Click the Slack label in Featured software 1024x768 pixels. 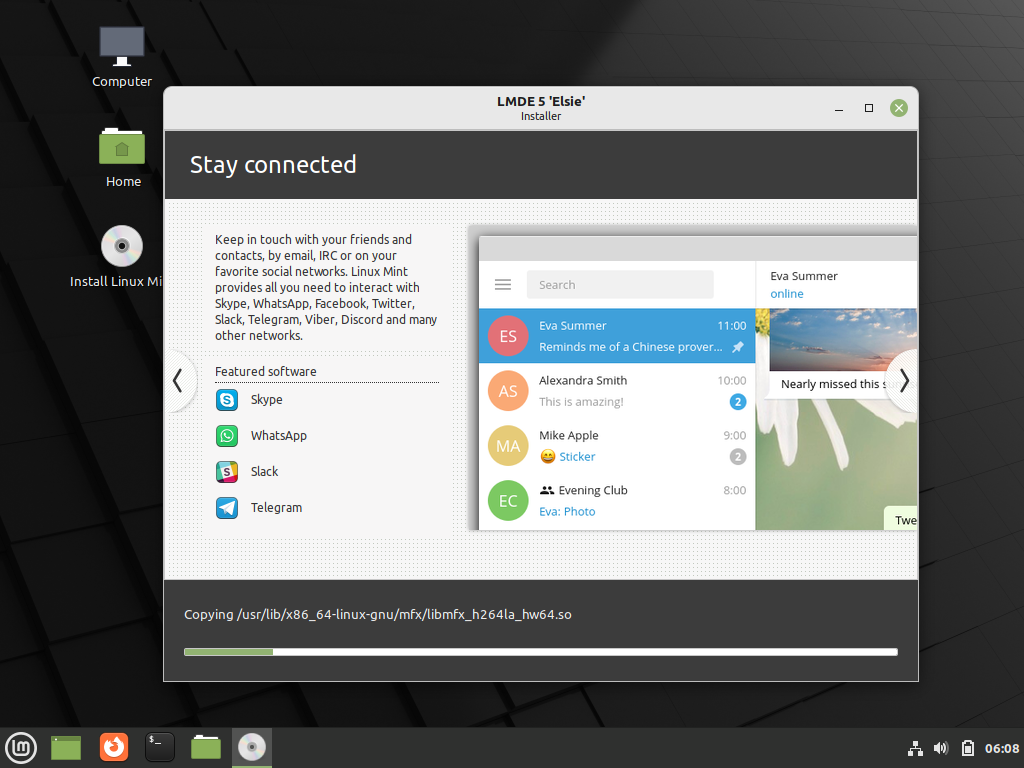(264, 472)
